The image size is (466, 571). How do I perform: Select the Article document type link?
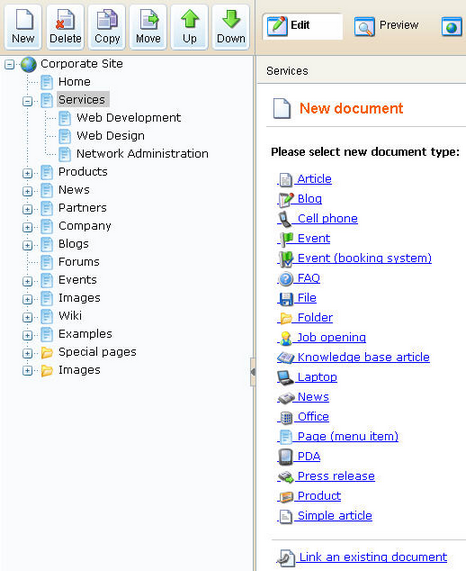[315, 179]
